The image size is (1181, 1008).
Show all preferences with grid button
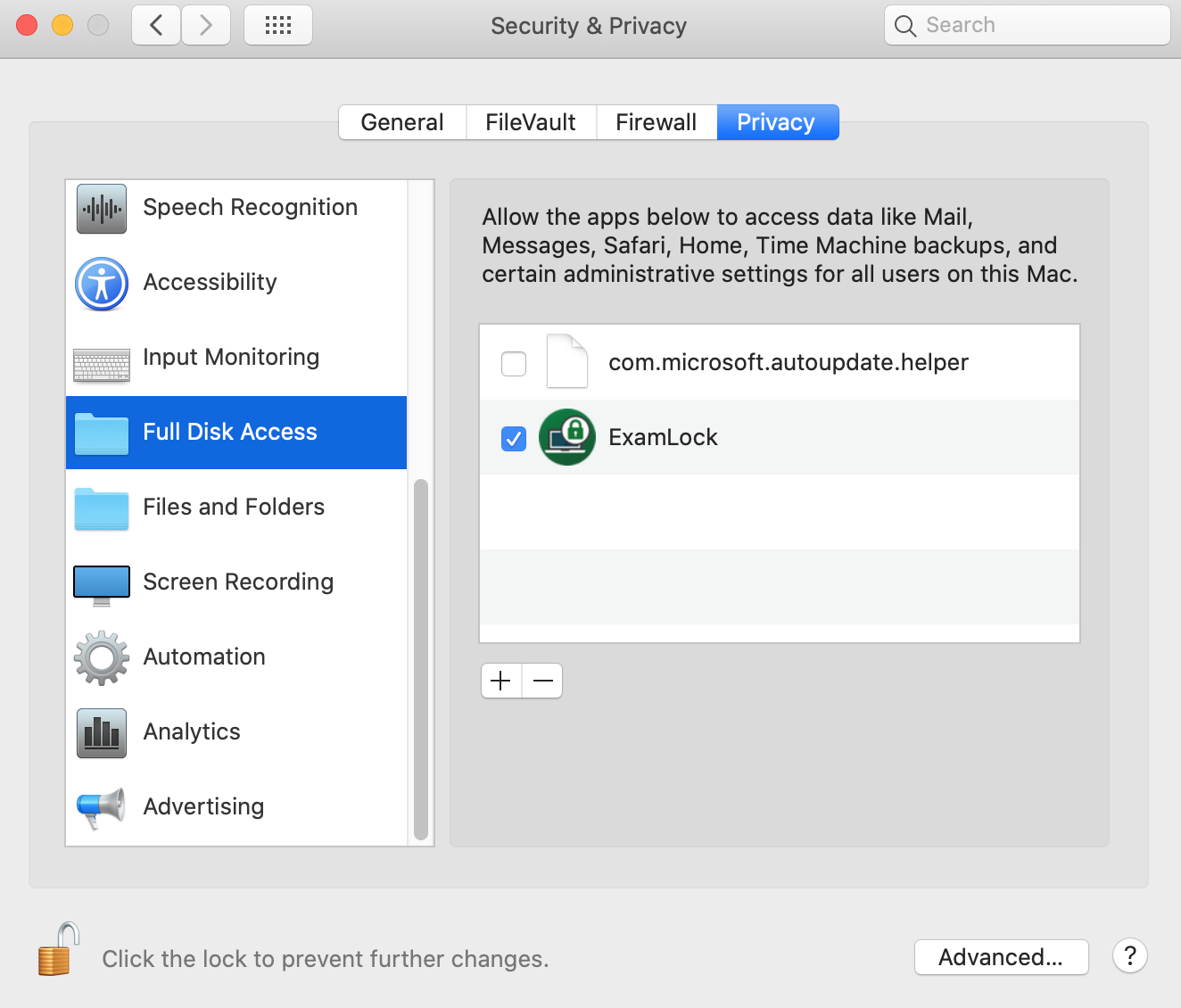tap(278, 25)
